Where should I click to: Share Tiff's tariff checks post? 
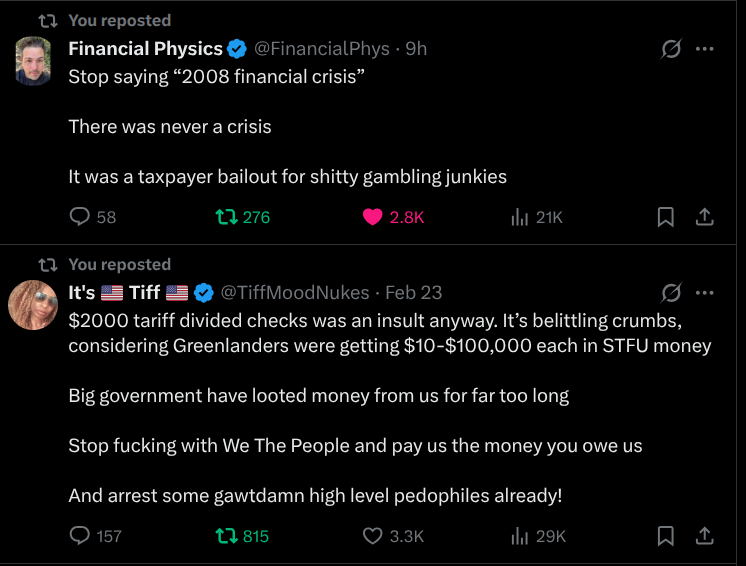pos(704,536)
